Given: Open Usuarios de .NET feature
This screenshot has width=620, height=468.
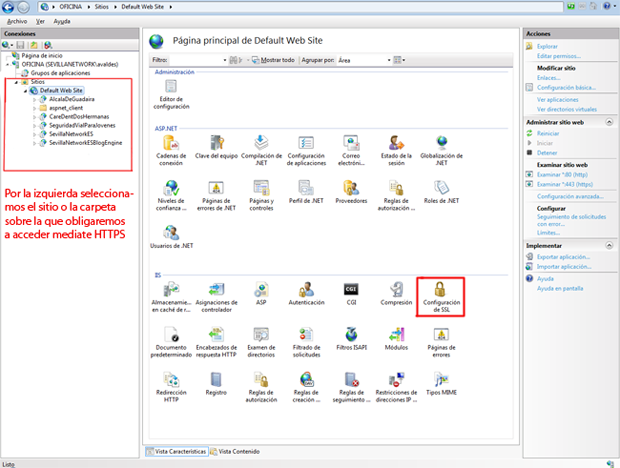Looking at the screenshot, I should click(171, 237).
